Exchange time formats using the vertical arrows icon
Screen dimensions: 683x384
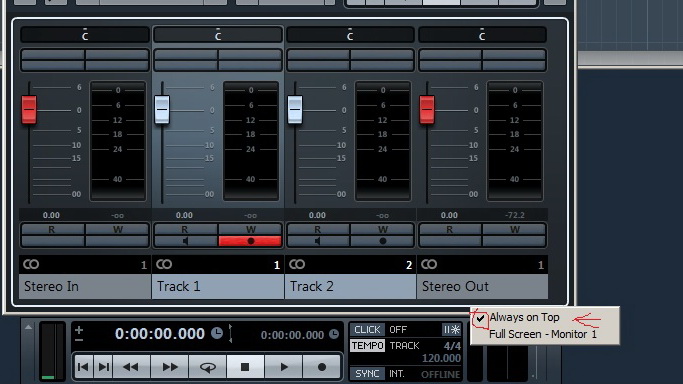point(231,333)
